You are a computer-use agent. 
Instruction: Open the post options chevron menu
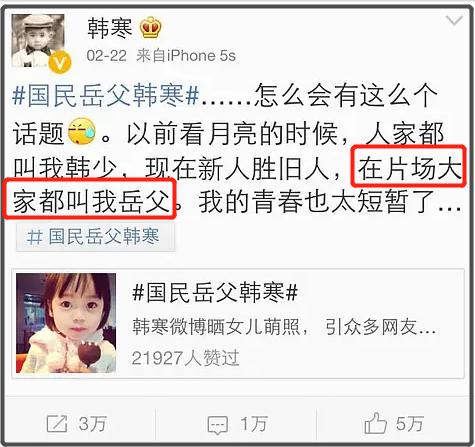(454, 21)
